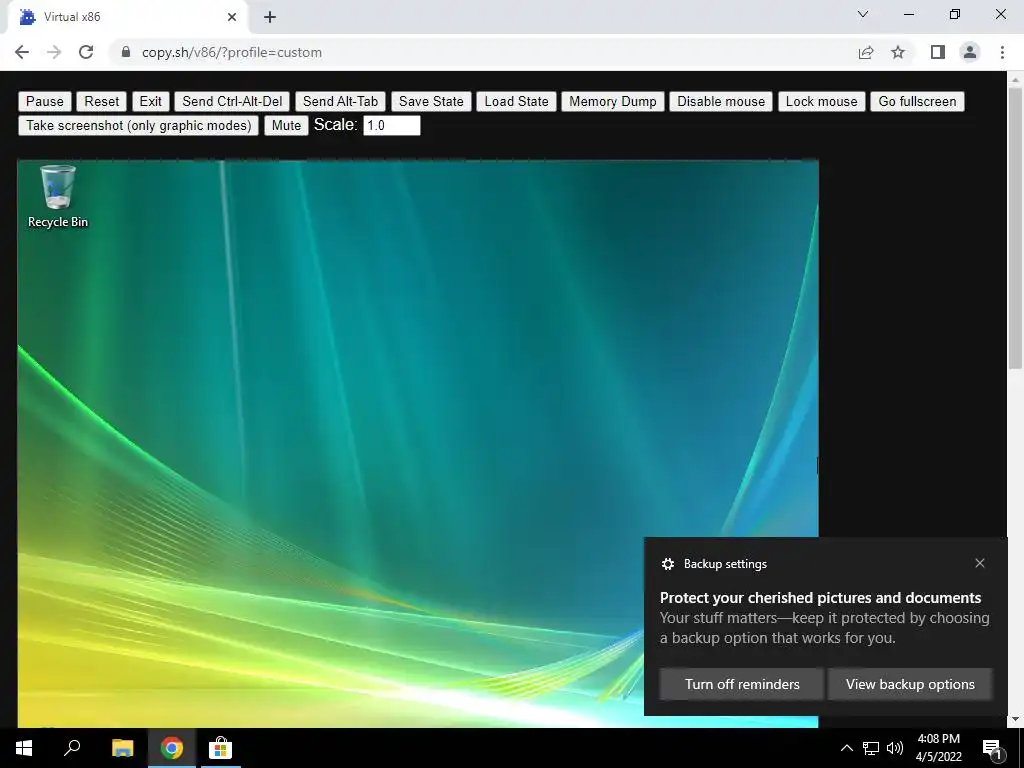Open Windows Start menu
This screenshot has height=768, width=1024.
(24, 748)
